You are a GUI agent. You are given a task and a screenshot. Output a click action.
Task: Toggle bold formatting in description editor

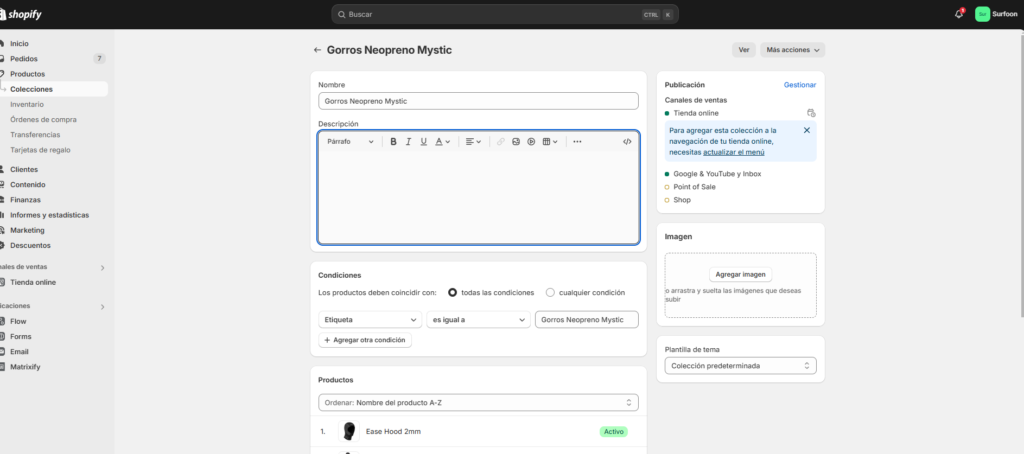coord(394,142)
